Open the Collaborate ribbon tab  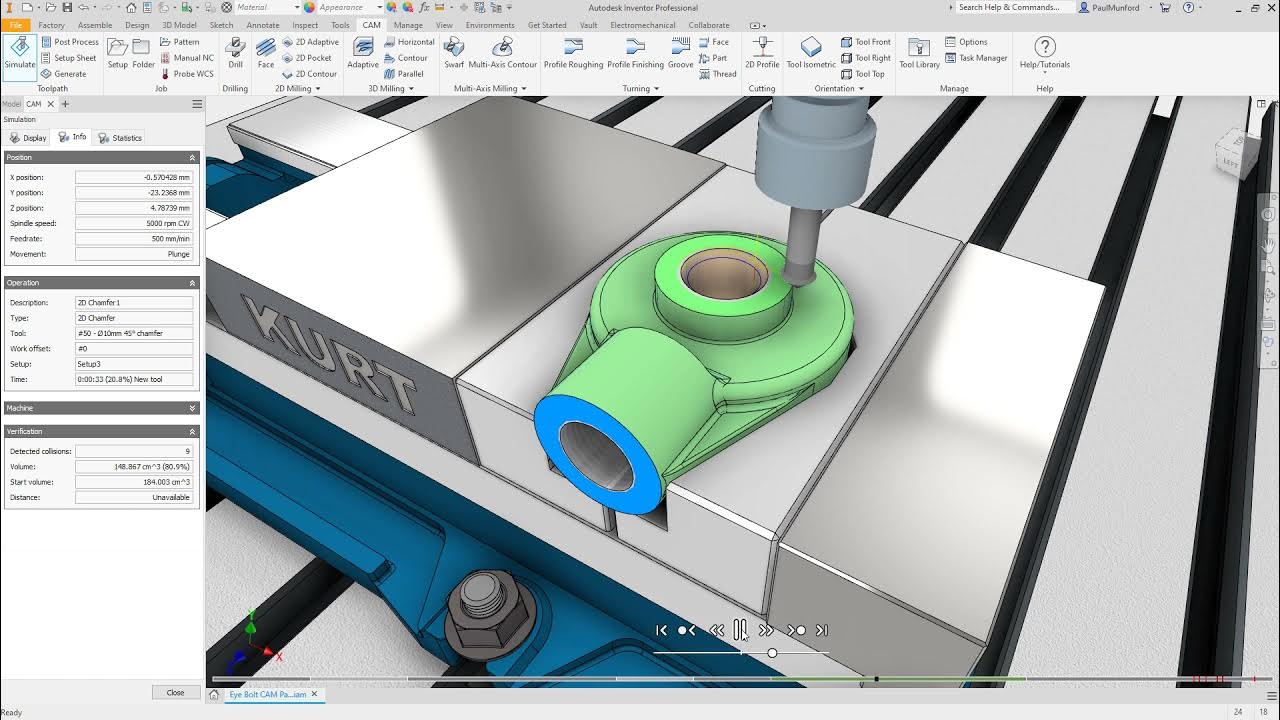click(x=709, y=25)
